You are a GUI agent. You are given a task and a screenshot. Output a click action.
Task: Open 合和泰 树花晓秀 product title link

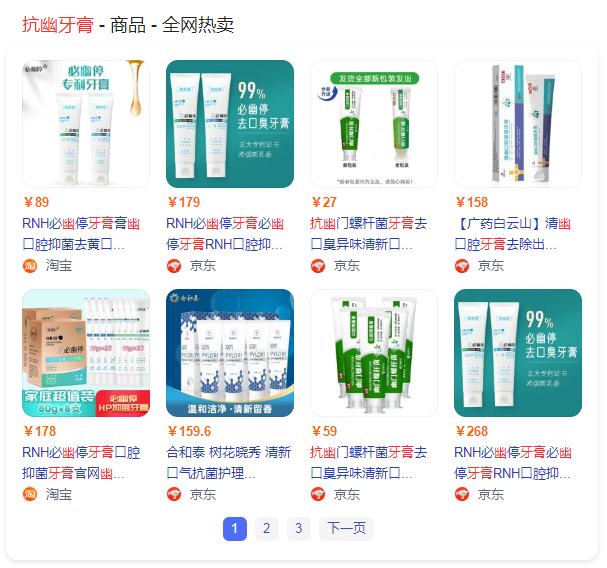pyautogui.click(x=228, y=463)
